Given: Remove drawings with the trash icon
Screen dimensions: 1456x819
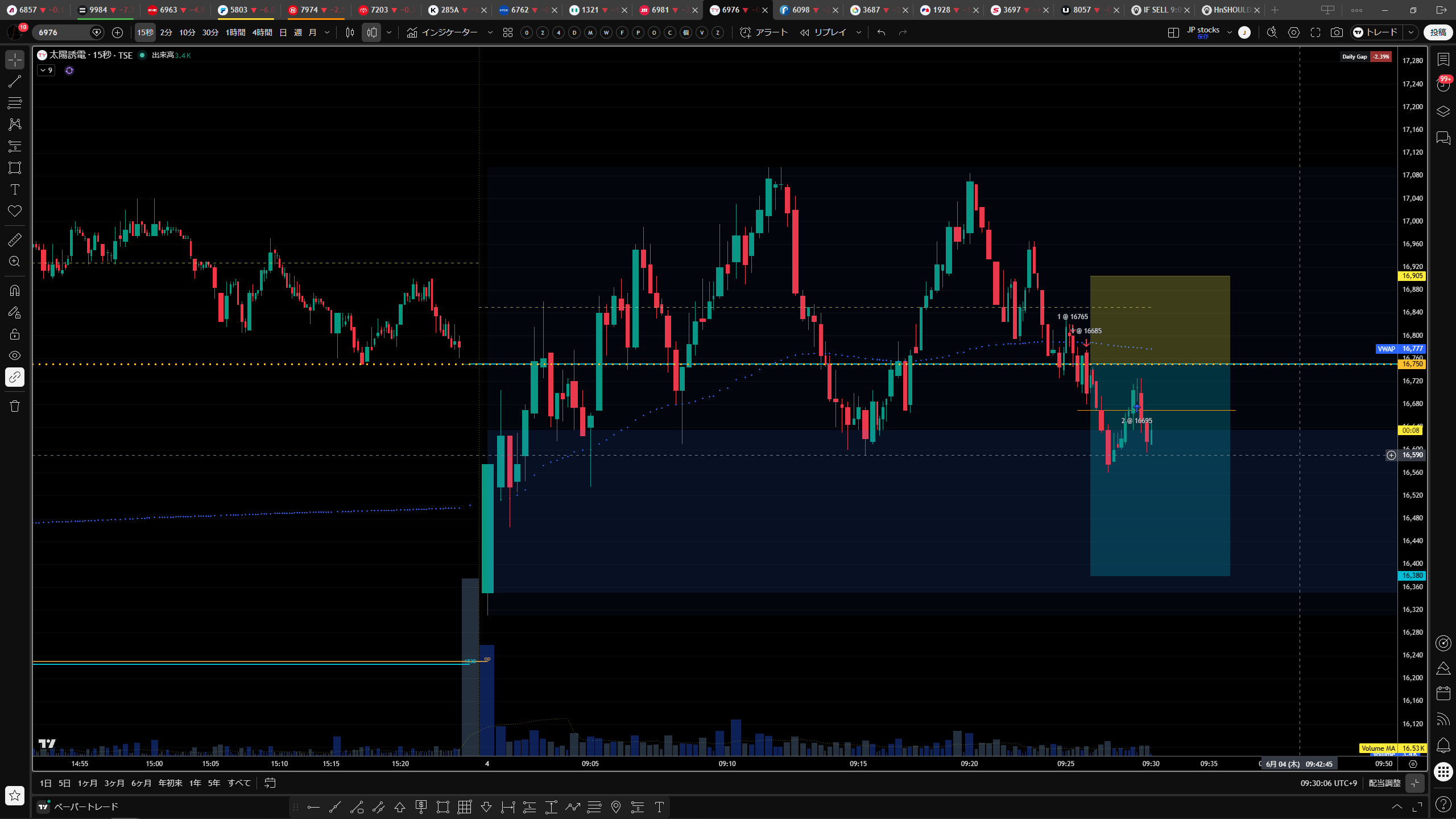Looking at the screenshot, I should tap(15, 406).
